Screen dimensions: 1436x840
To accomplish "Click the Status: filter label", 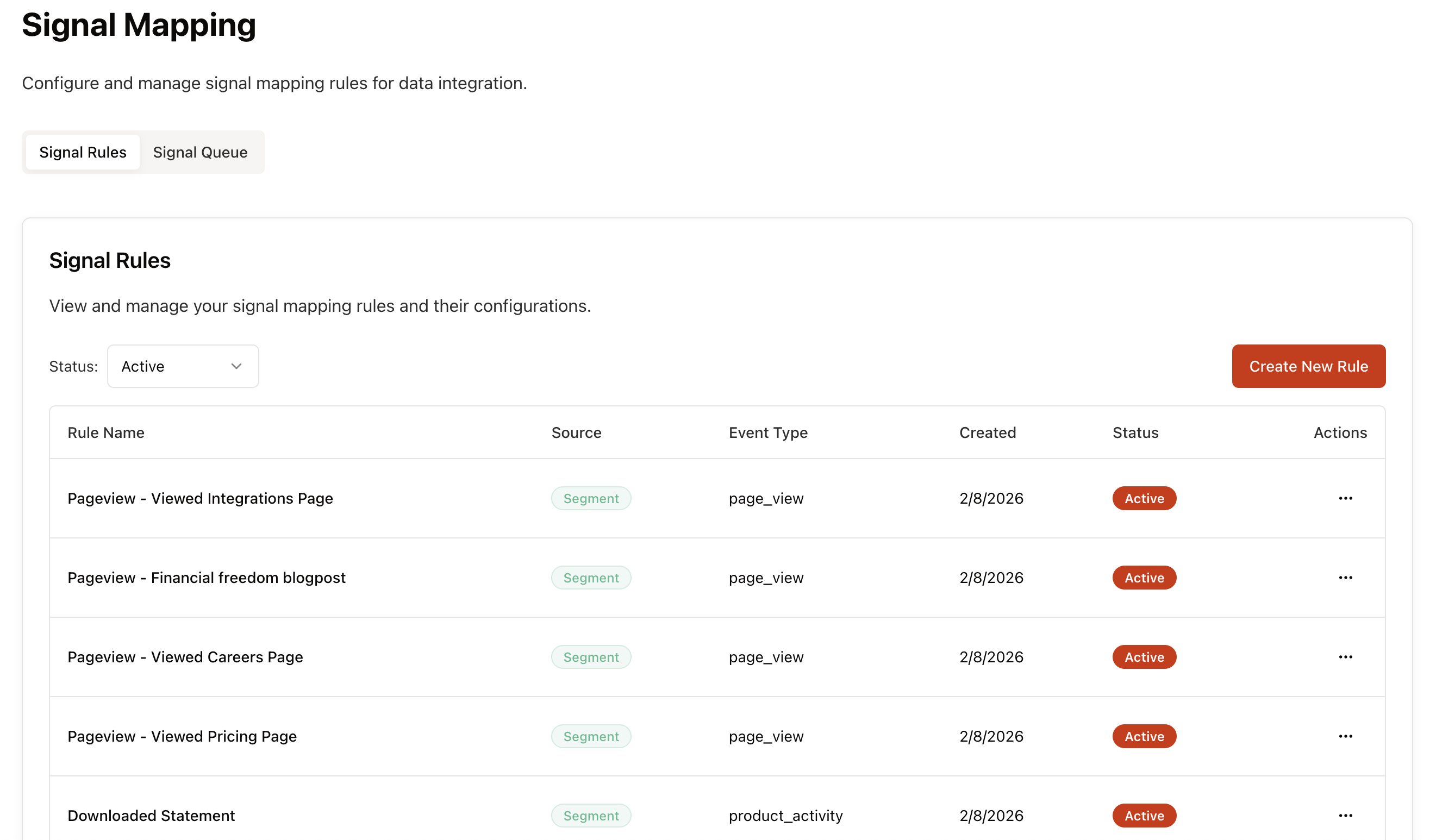I will [73, 366].
